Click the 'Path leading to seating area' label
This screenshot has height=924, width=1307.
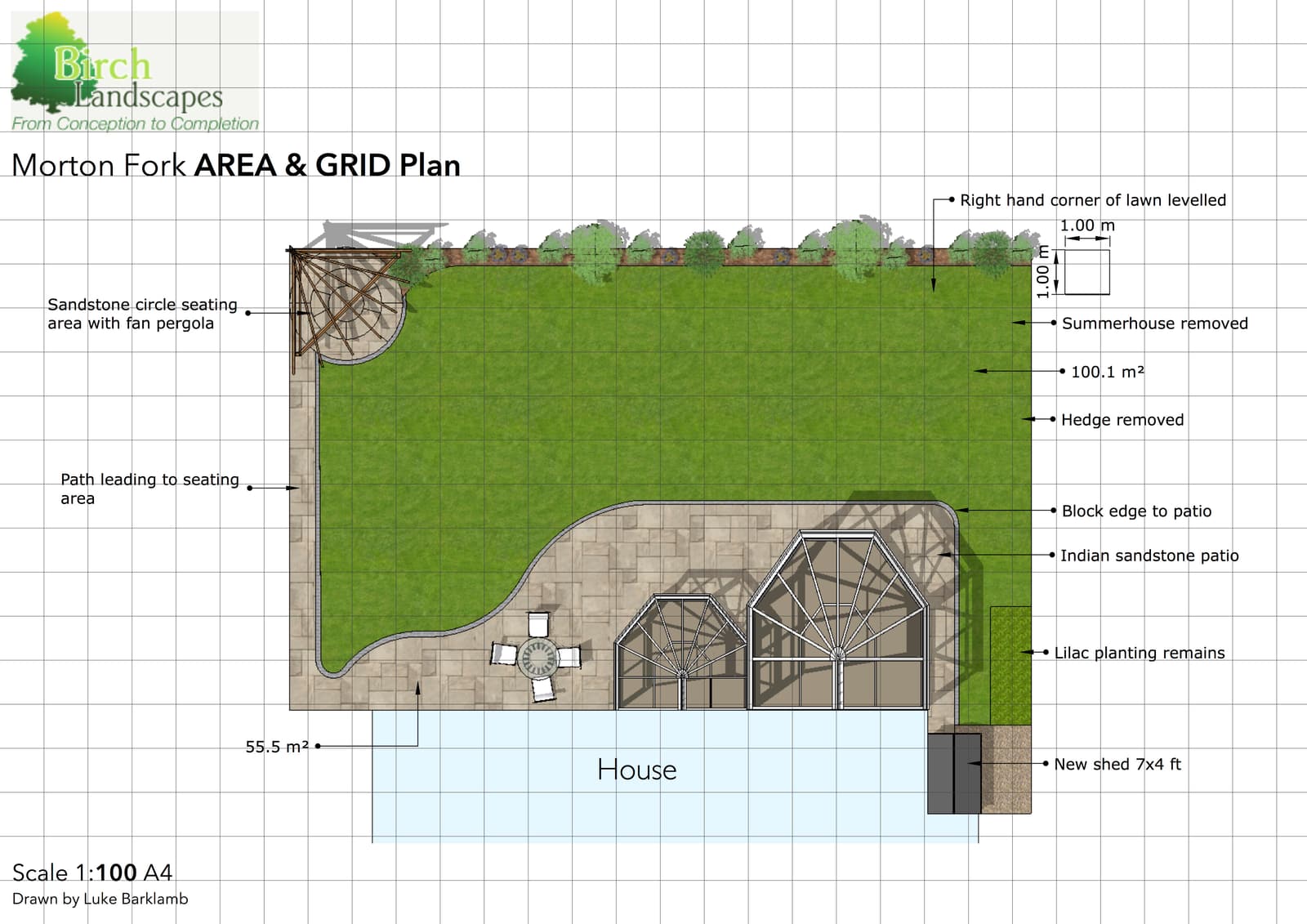[x=149, y=489]
